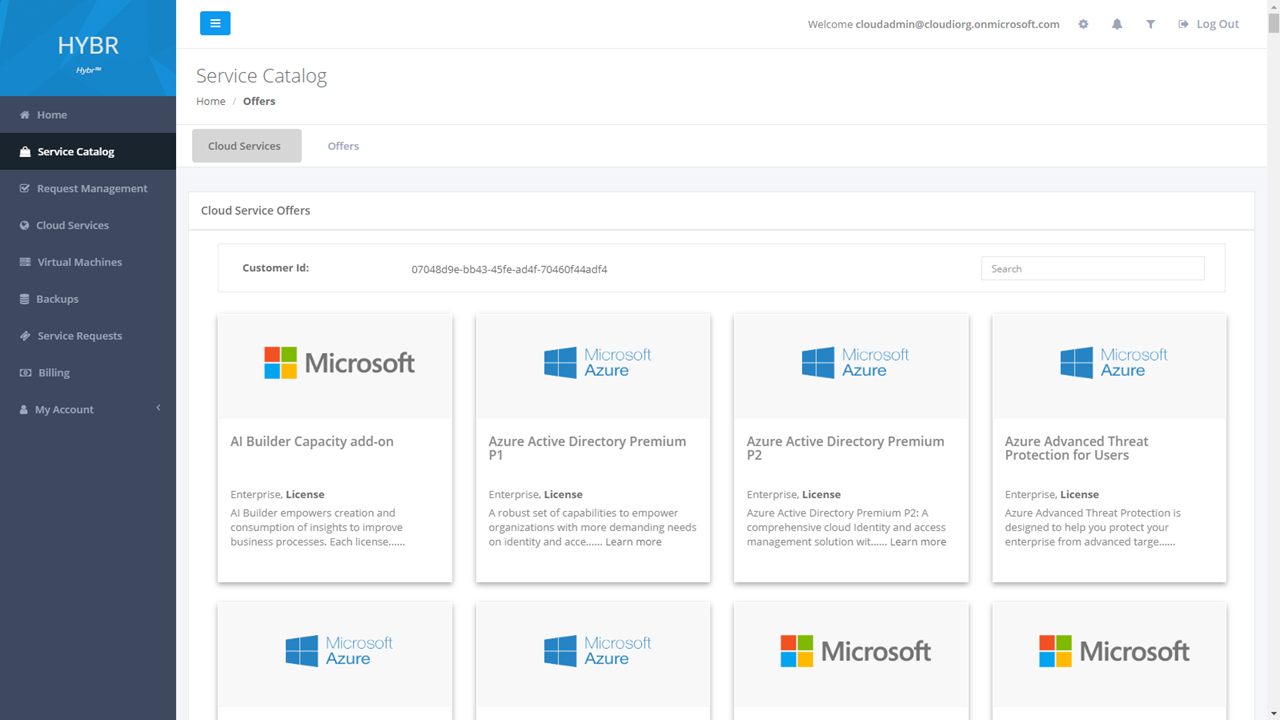Screen dimensions: 1280x720
Task: Click the Virtual Machines server icon
Action: coord(25,262)
